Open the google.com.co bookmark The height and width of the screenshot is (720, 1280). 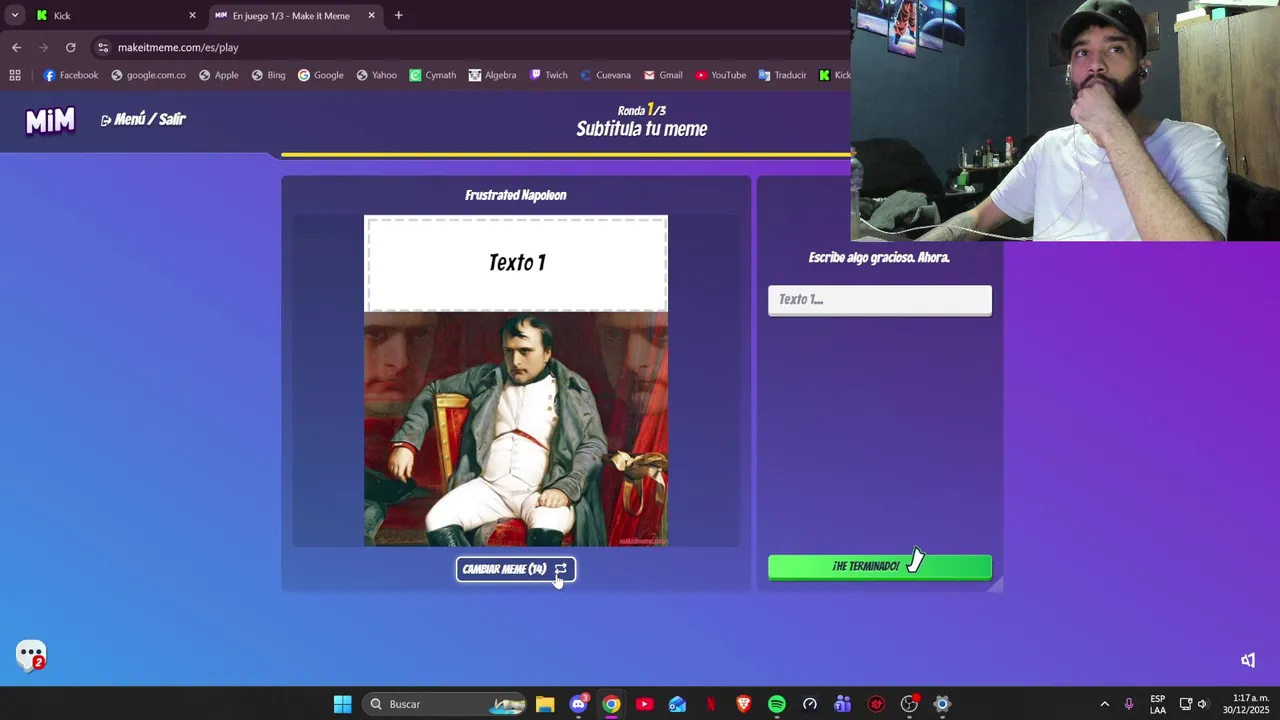tap(148, 75)
